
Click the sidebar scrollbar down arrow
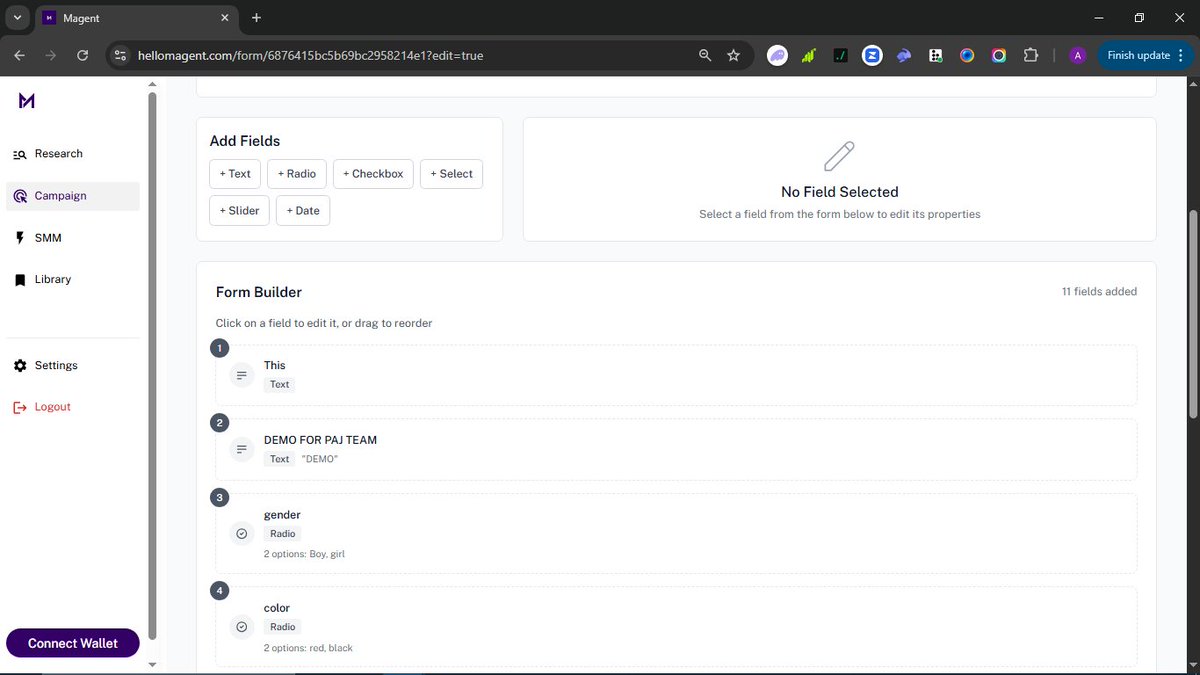pos(152,665)
